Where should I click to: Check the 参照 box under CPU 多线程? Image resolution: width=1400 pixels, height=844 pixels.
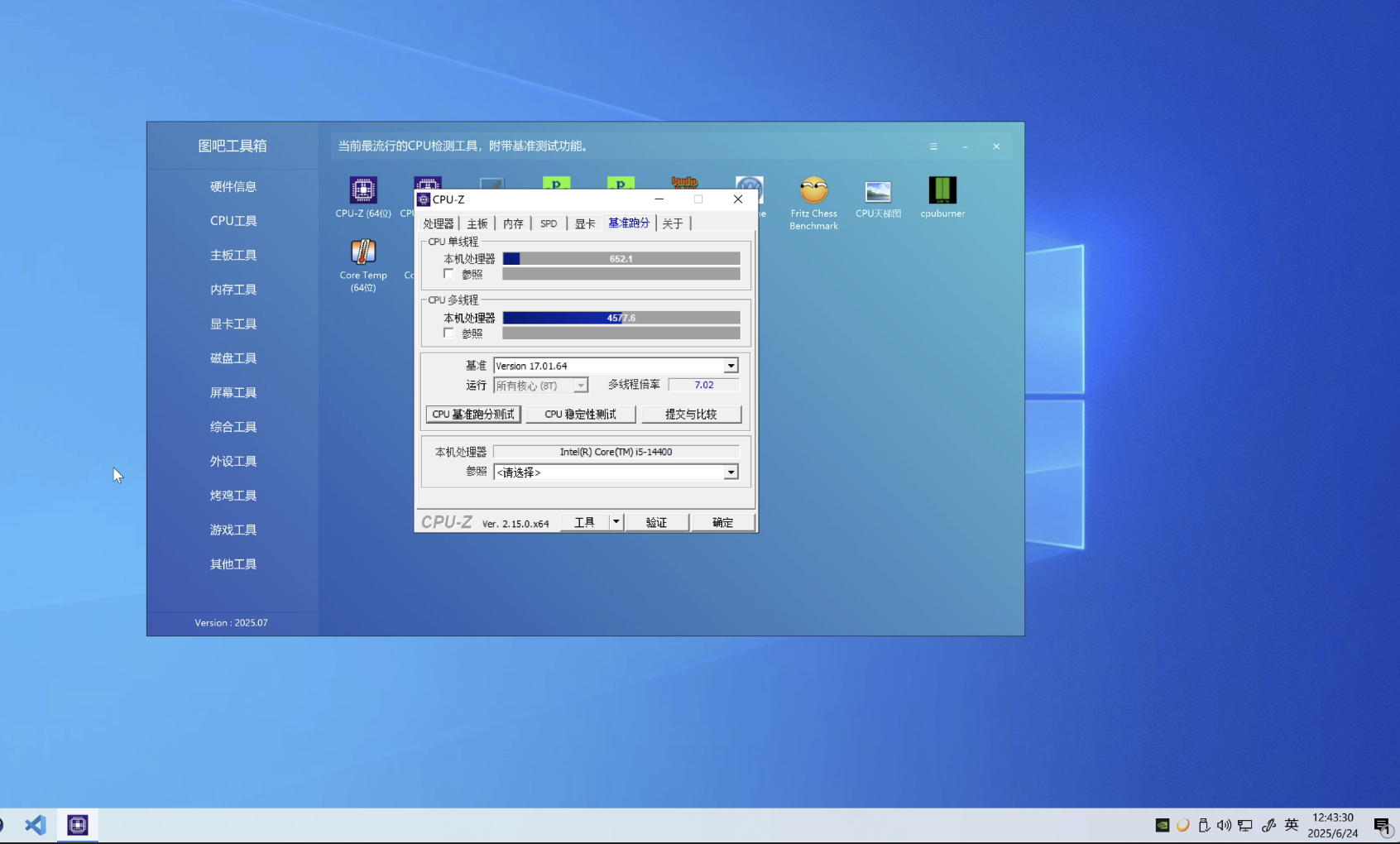point(448,333)
